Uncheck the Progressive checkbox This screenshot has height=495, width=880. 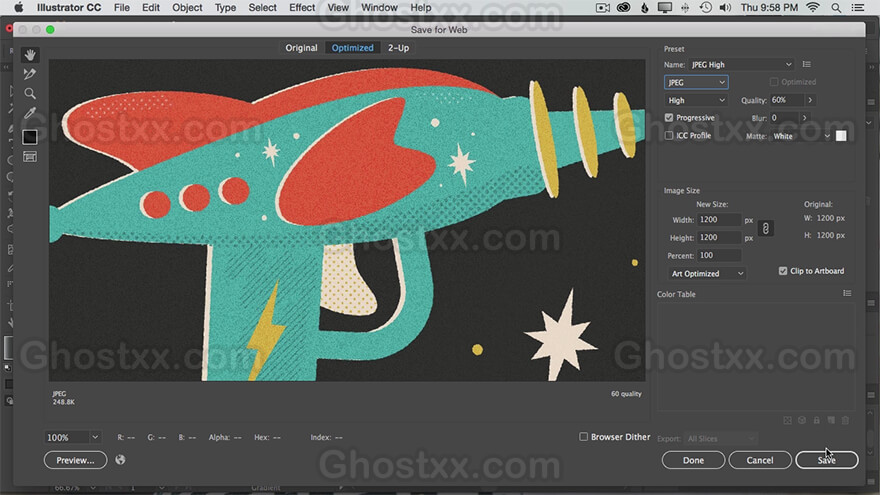coord(669,117)
